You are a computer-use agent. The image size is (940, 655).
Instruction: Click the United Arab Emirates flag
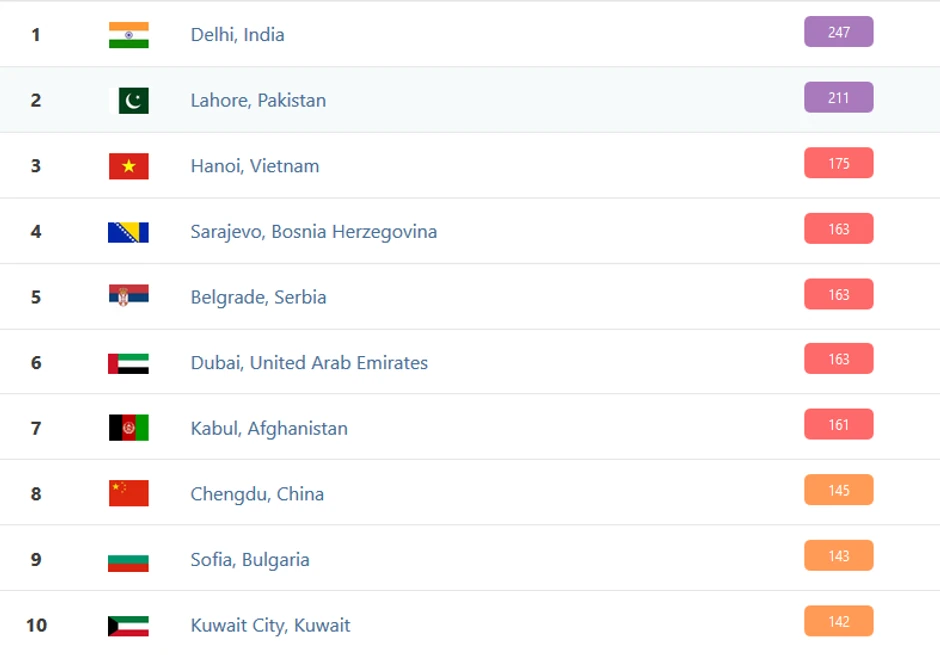click(x=128, y=363)
